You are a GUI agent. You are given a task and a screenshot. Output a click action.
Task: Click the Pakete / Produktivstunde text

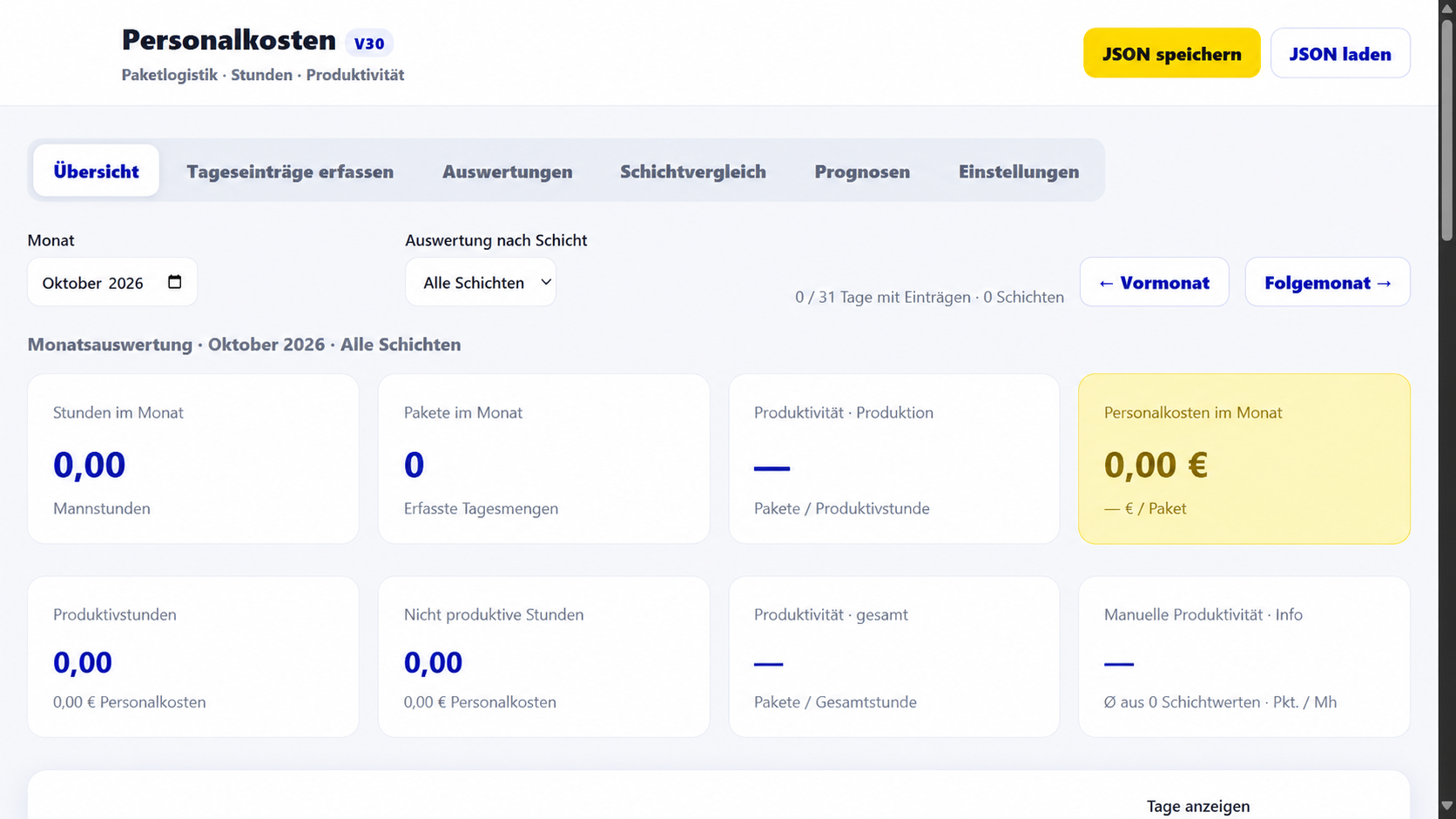(842, 508)
